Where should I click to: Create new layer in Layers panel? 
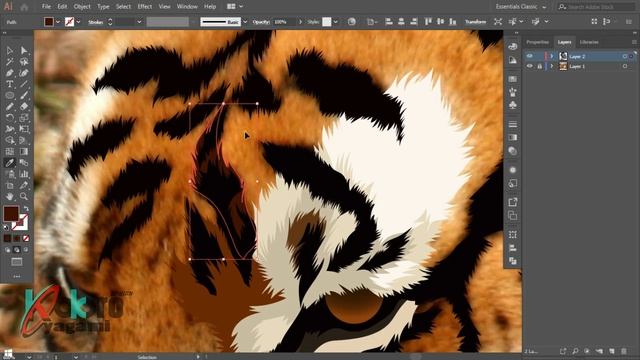click(611, 351)
